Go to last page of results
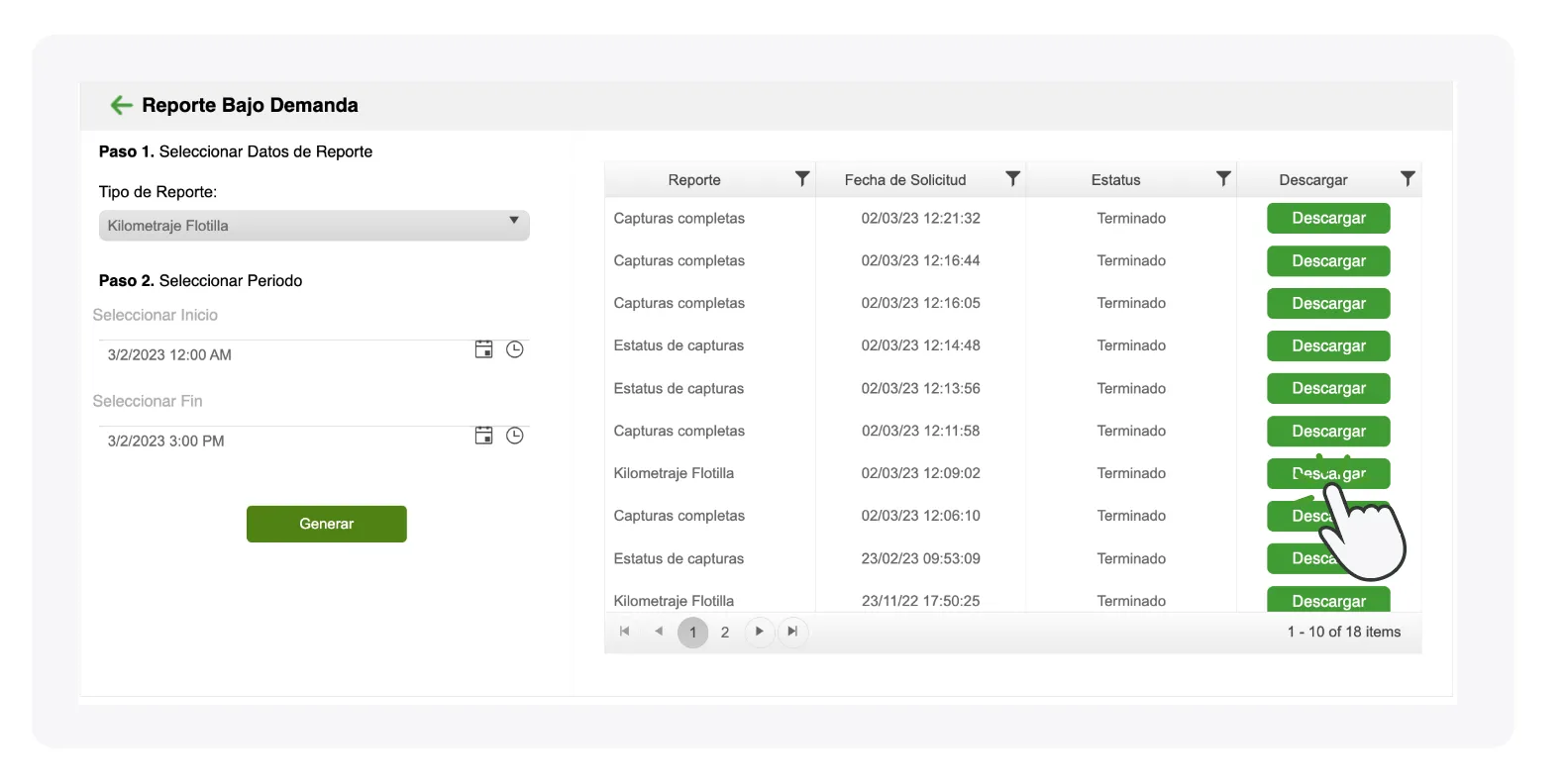This screenshot has height=784, width=1567. pyautogui.click(x=792, y=632)
